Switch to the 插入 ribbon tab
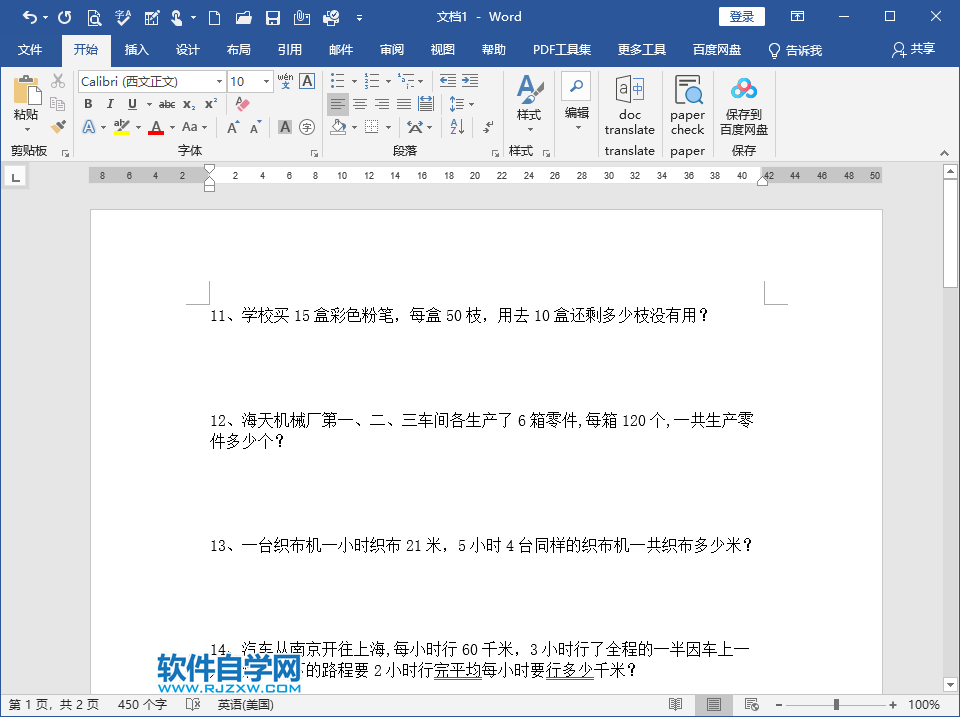 pos(138,49)
